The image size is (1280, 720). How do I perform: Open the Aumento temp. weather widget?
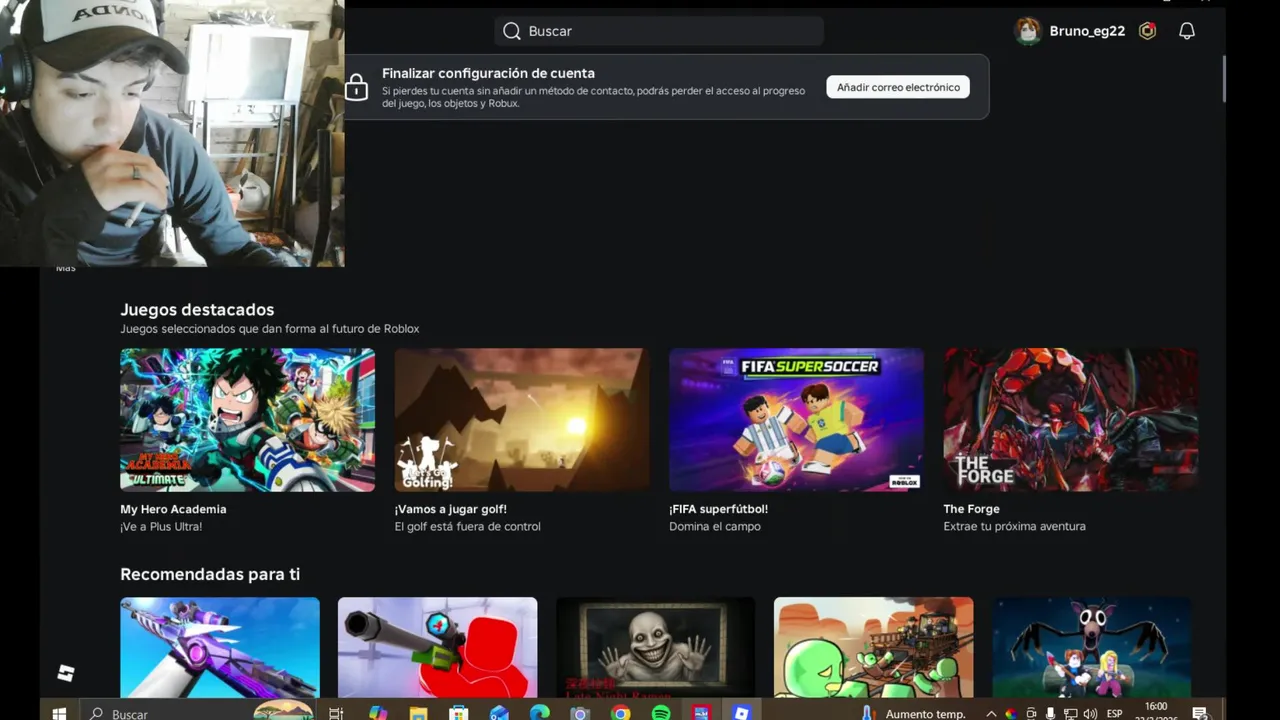pyautogui.click(x=915, y=713)
